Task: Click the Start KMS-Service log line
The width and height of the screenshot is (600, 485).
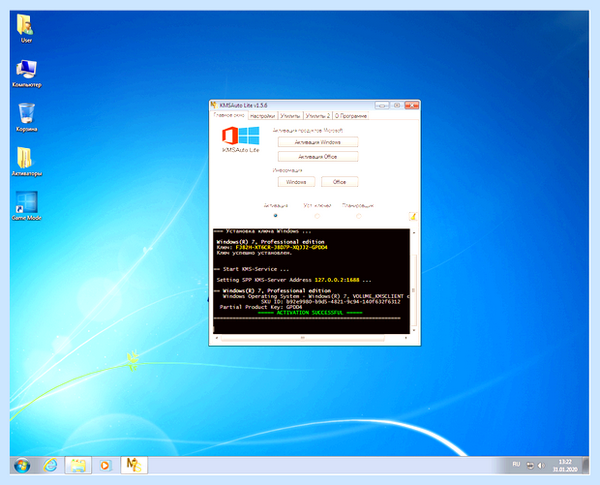Action: 252,269
